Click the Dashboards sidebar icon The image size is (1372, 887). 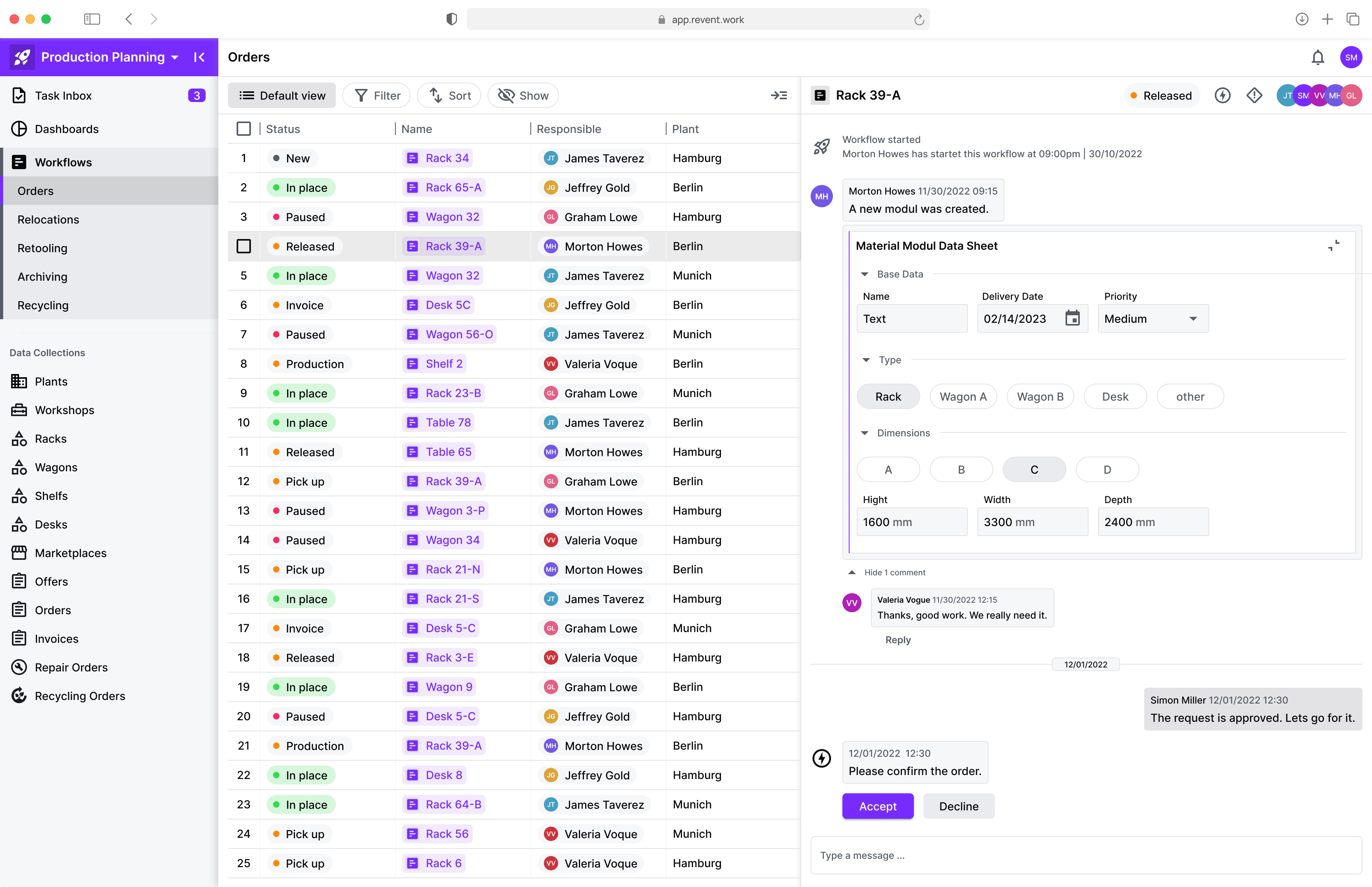pyautogui.click(x=19, y=129)
